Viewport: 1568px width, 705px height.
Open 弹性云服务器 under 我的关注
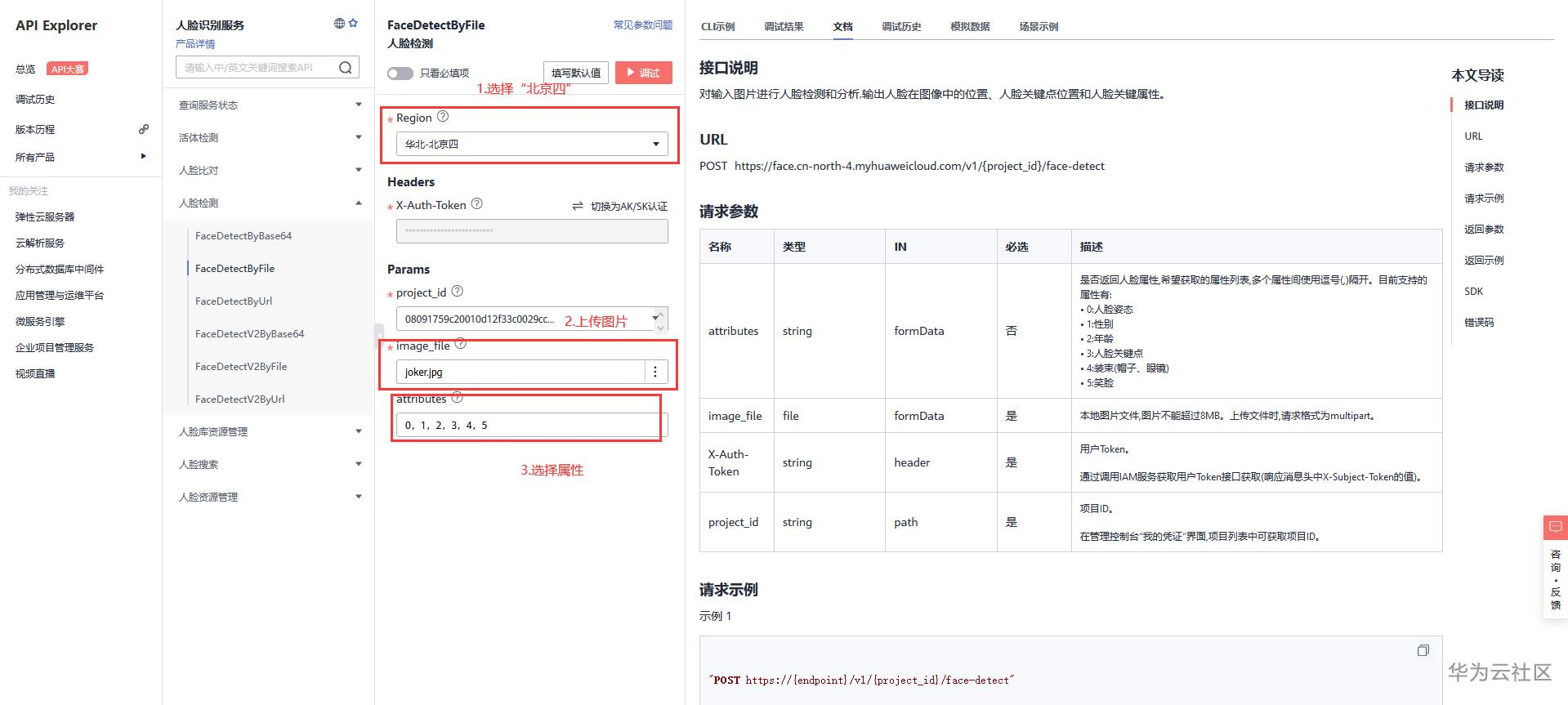(45, 216)
